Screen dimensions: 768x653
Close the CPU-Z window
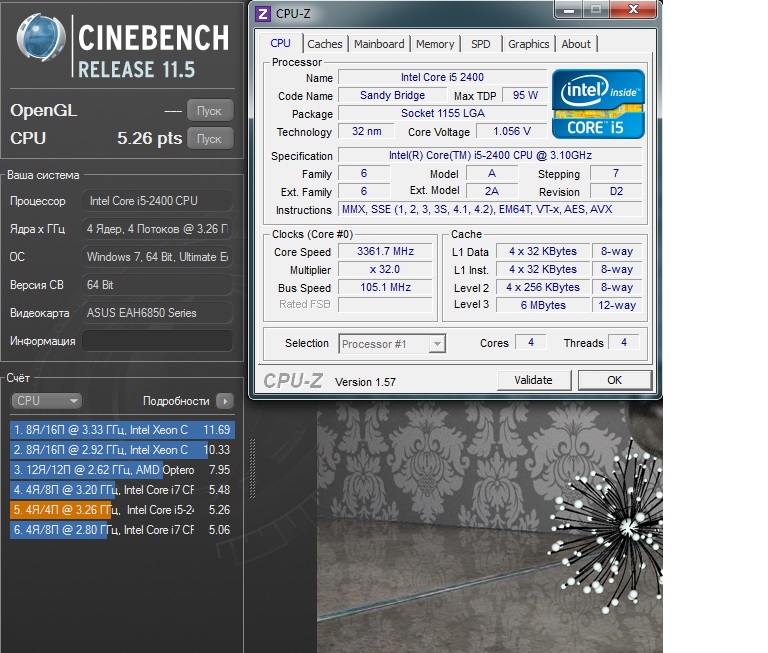point(633,9)
